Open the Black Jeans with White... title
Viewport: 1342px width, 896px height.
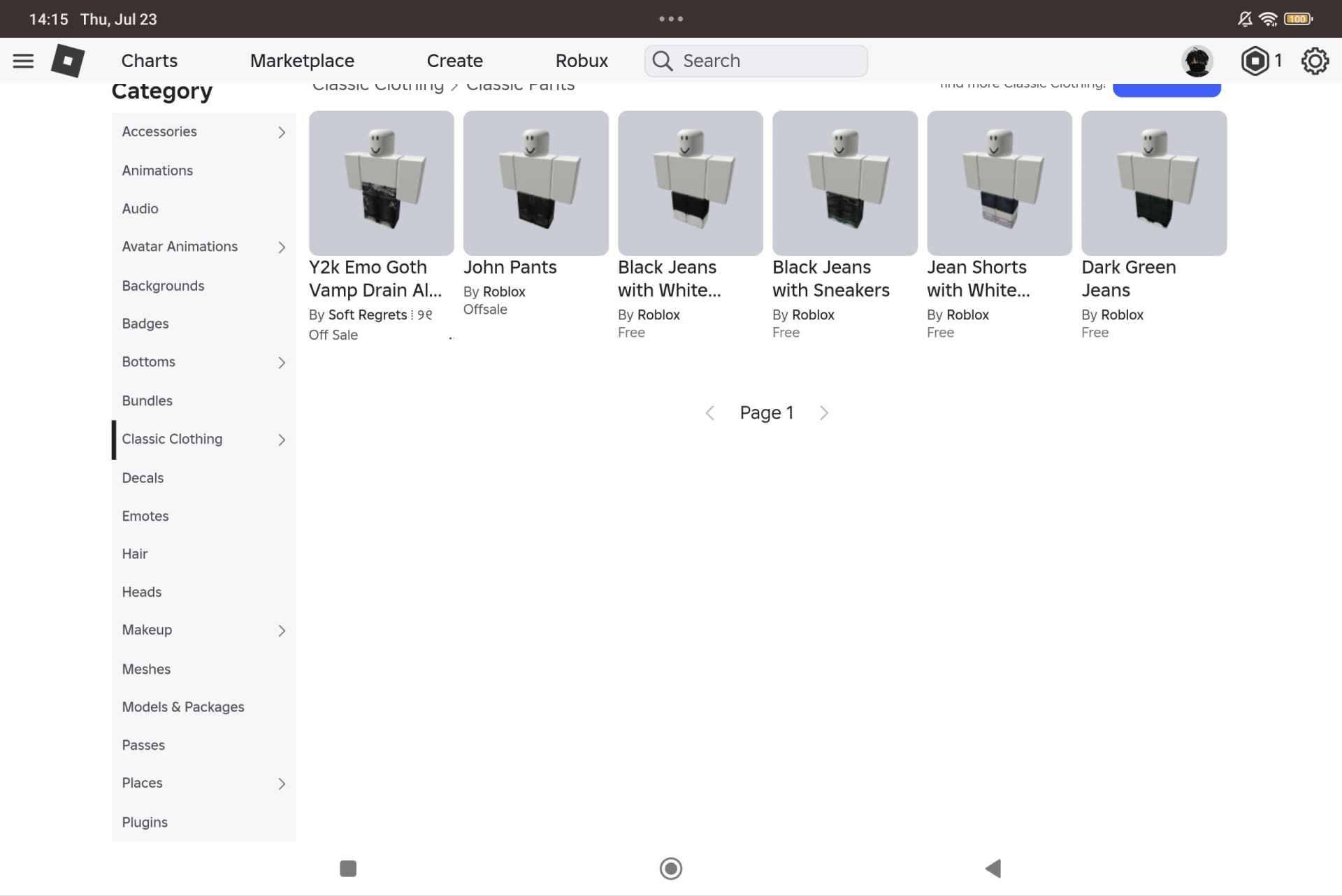(669, 278)
